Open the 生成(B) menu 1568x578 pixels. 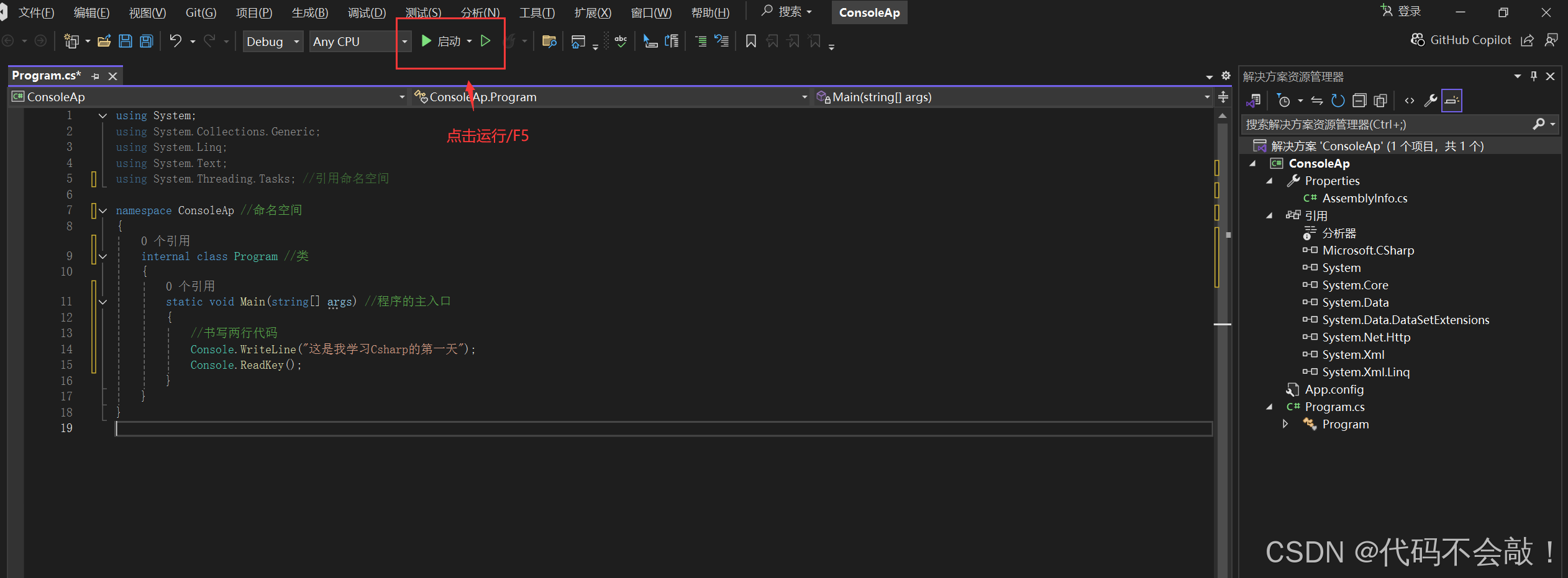310,12
